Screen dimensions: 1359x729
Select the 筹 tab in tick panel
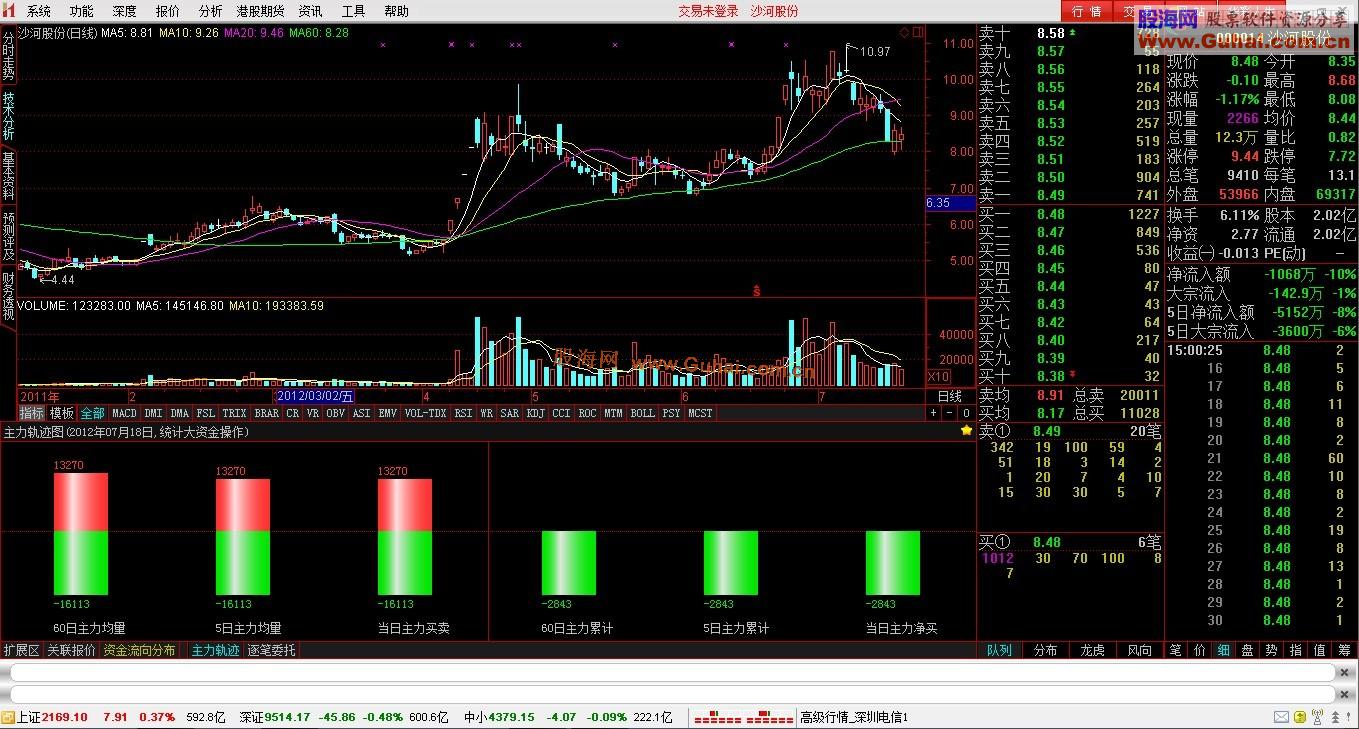[x=1344, y=650]
